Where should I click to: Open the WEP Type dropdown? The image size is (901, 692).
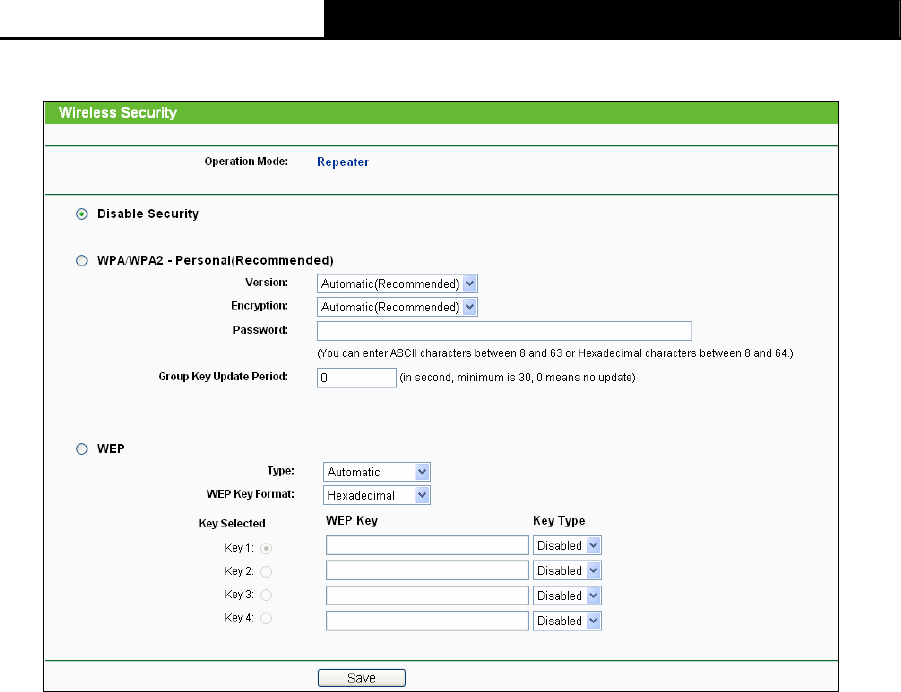pos(376,472)
